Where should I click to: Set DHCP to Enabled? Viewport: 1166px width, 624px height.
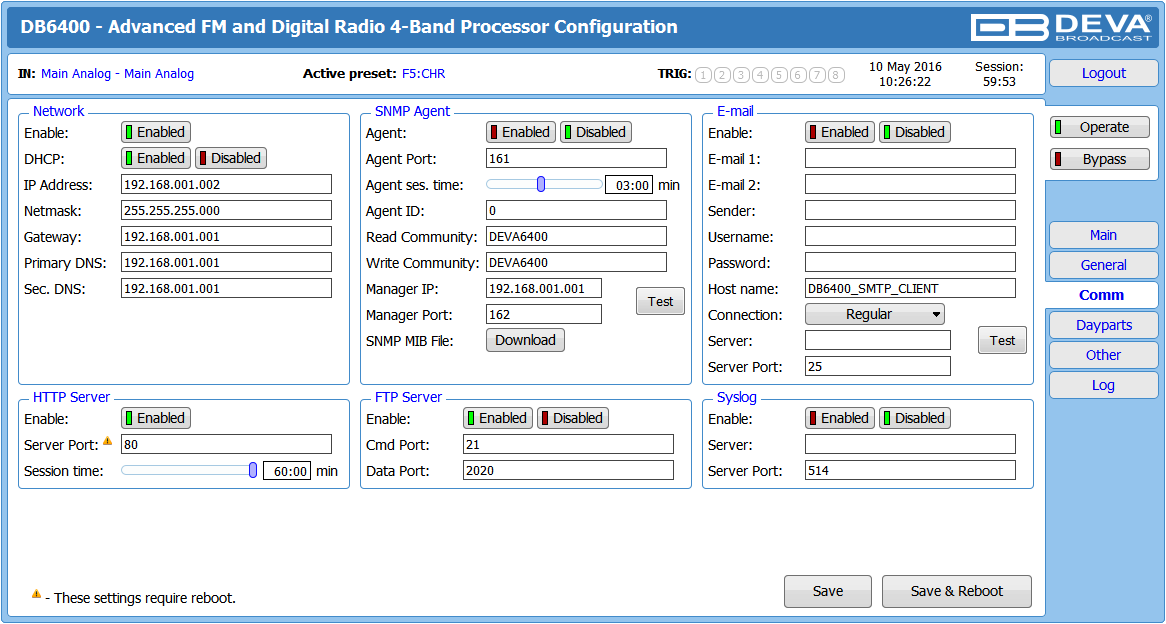tap(156, 158)
